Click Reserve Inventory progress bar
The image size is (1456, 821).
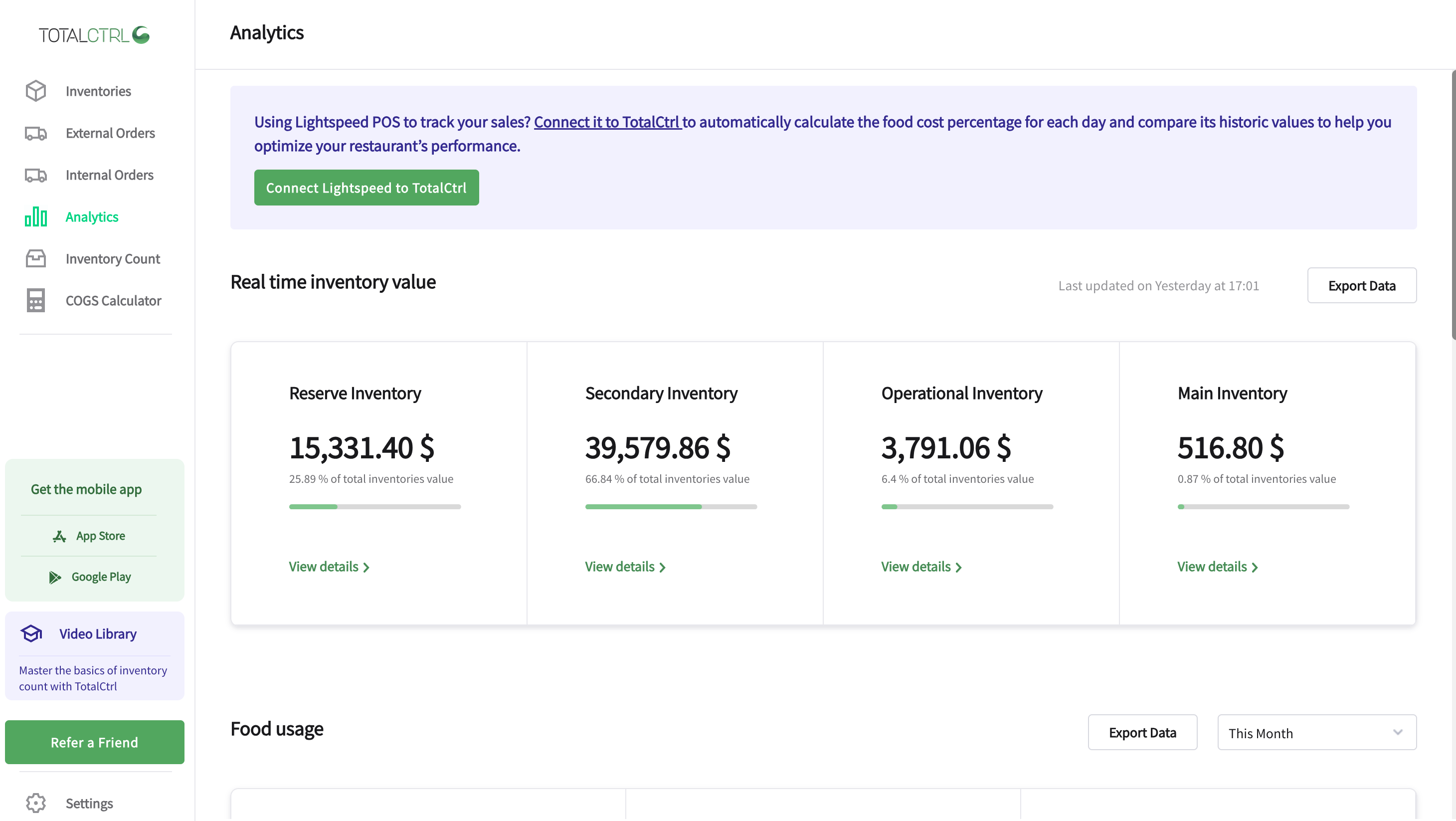[x=375, y=507]
